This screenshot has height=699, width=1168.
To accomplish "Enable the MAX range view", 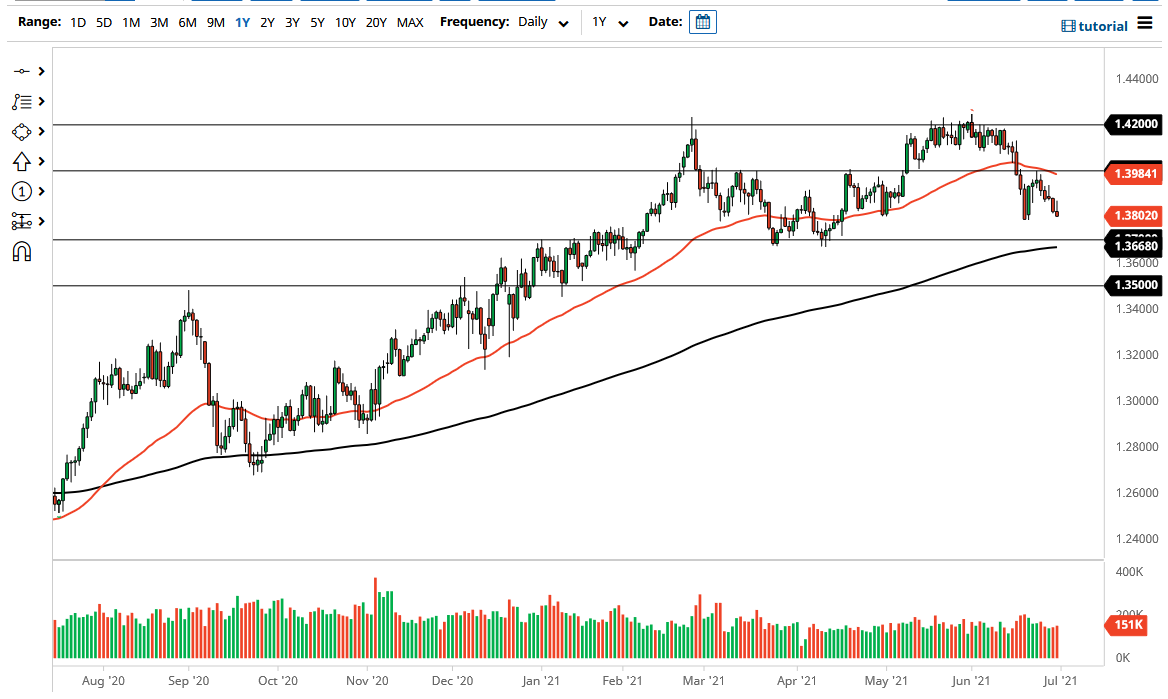I will pyautogui.click(x=410, y=21).
